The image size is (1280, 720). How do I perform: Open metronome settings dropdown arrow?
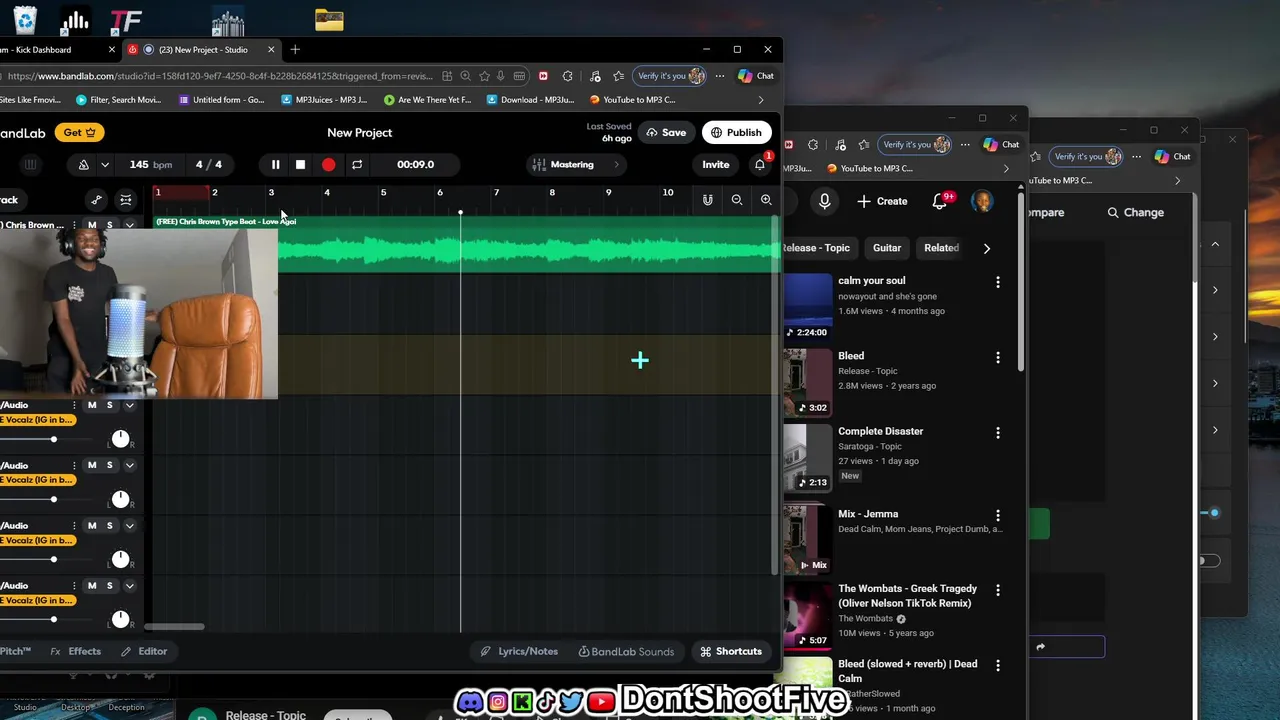click(x=104, y=165)
